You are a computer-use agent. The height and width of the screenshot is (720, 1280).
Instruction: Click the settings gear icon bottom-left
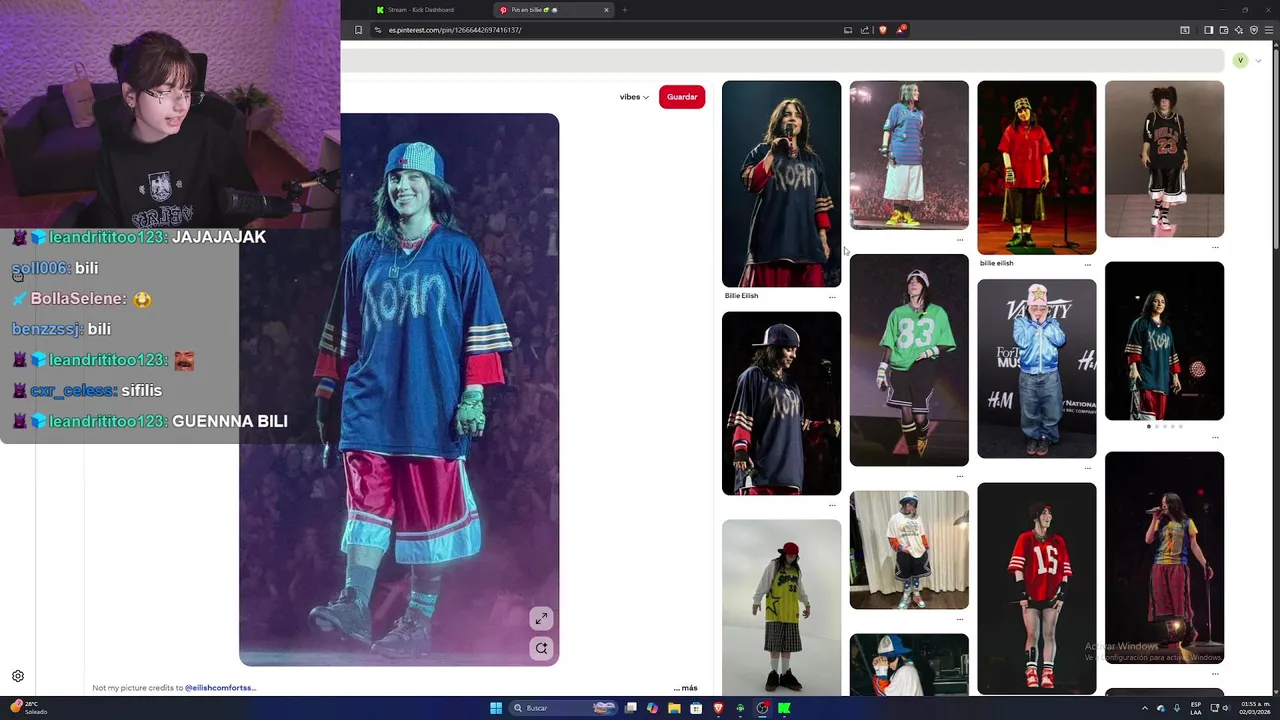pos(18,677)
